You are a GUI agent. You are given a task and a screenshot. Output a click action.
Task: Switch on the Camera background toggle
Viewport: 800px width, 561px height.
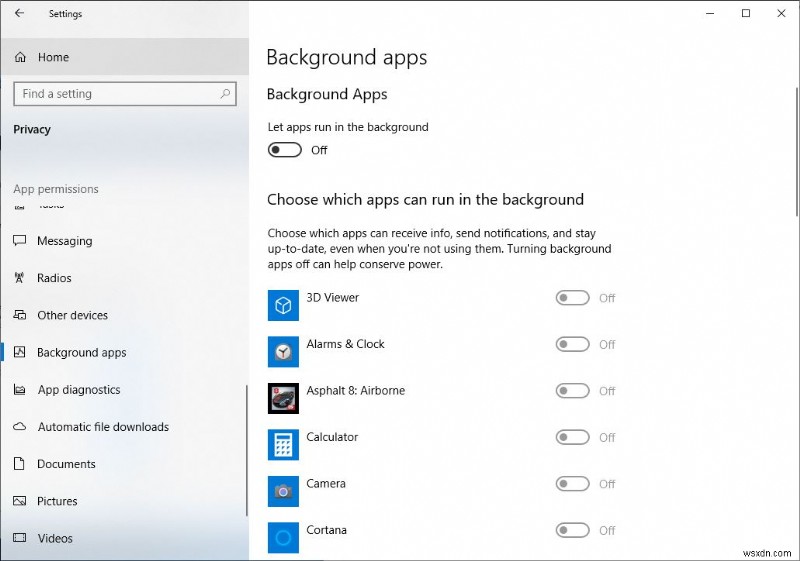(x=572, y=484)
